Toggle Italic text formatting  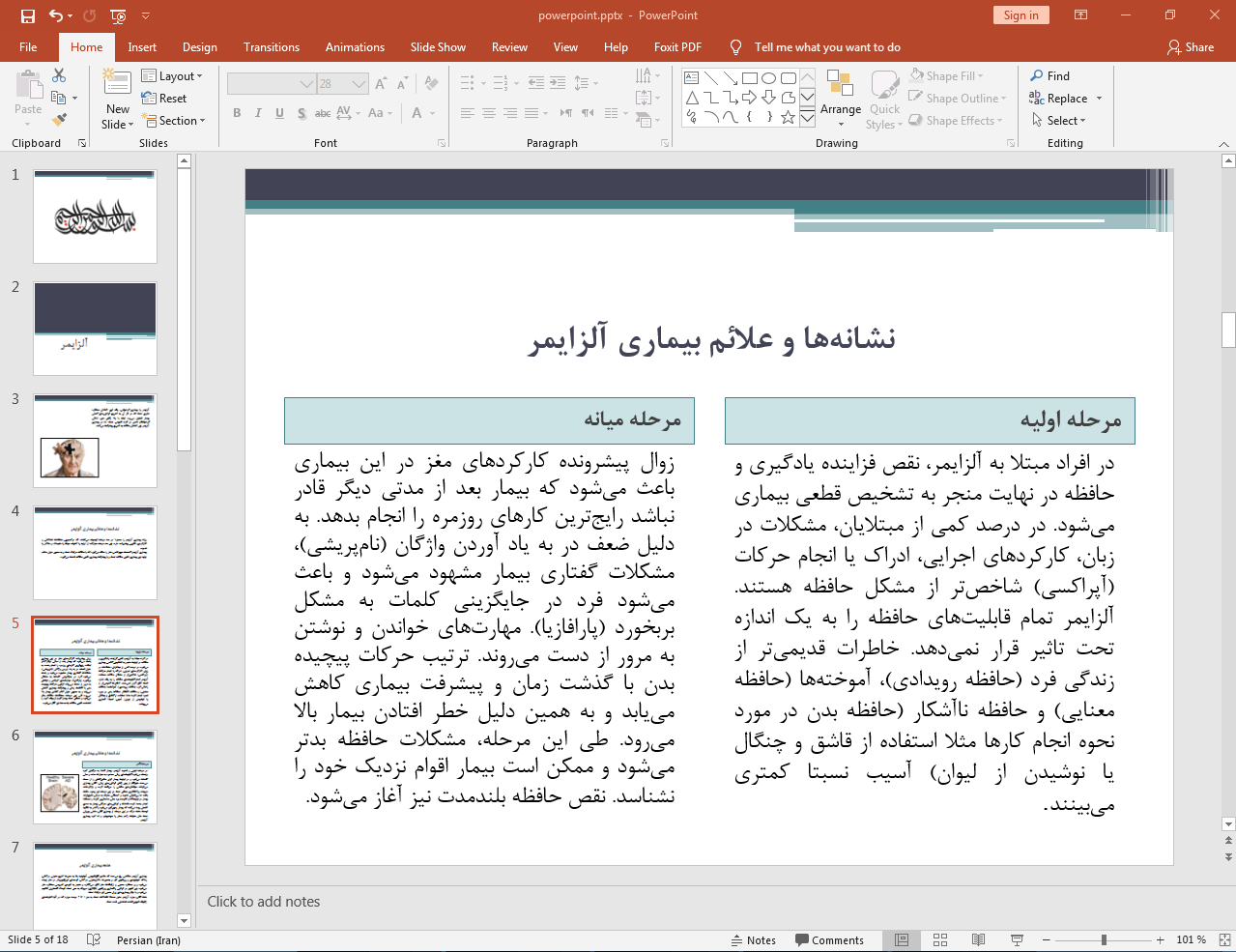[258, 113]
